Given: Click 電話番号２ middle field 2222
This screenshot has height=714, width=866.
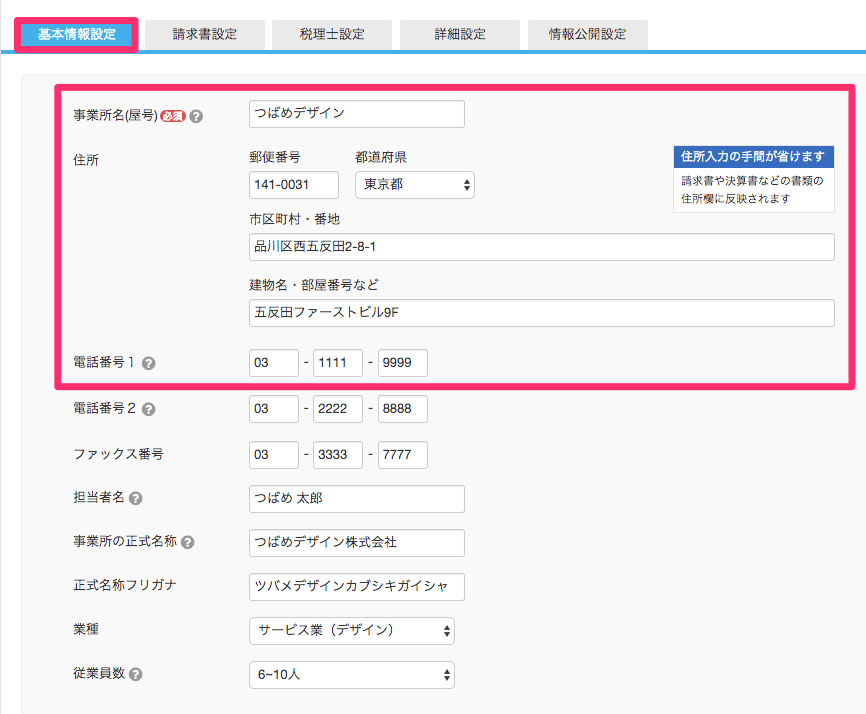Looking at the screenshot, I should click(x=337, y=409).
